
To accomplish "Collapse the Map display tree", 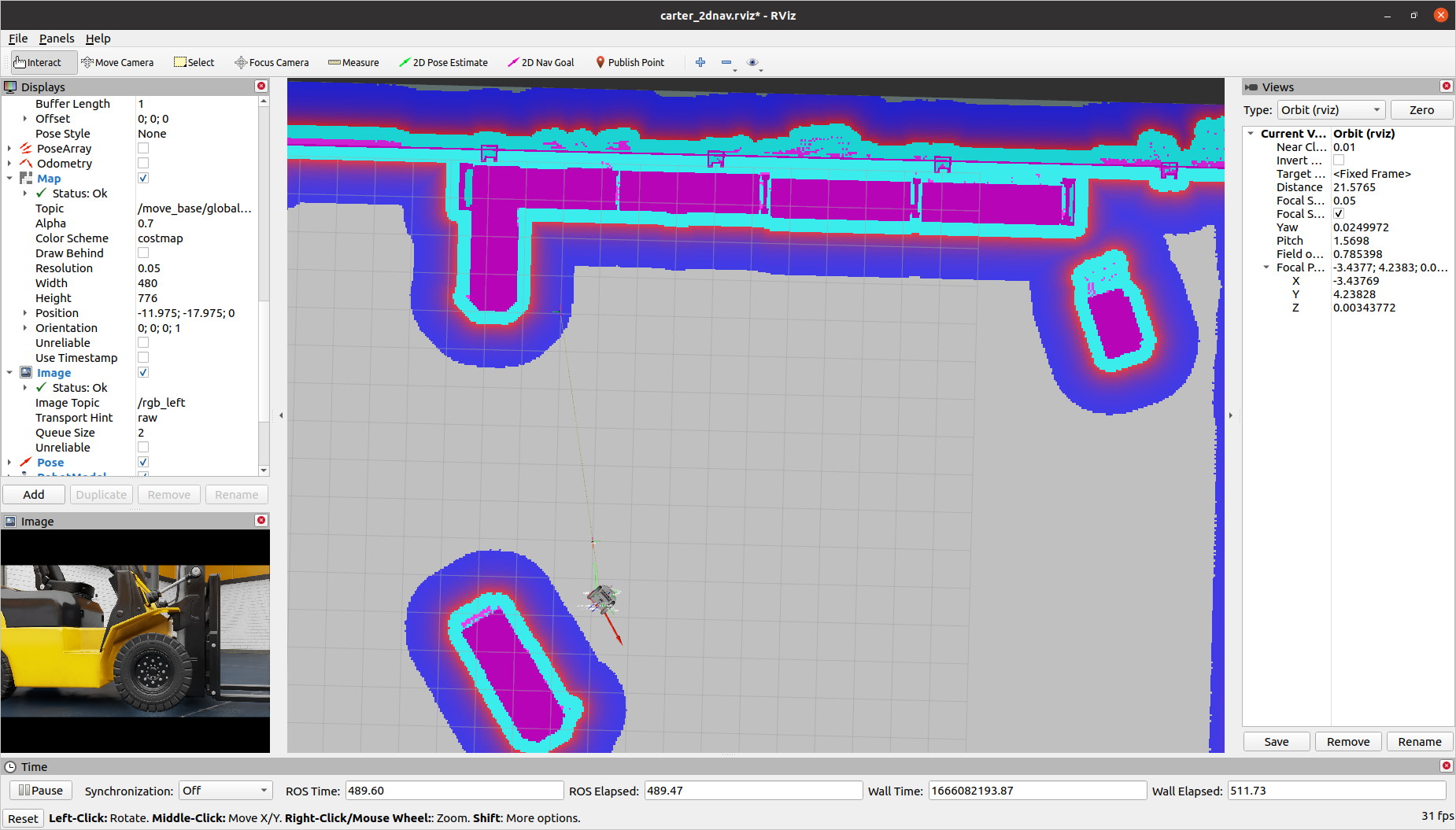I will coord(9,179).
